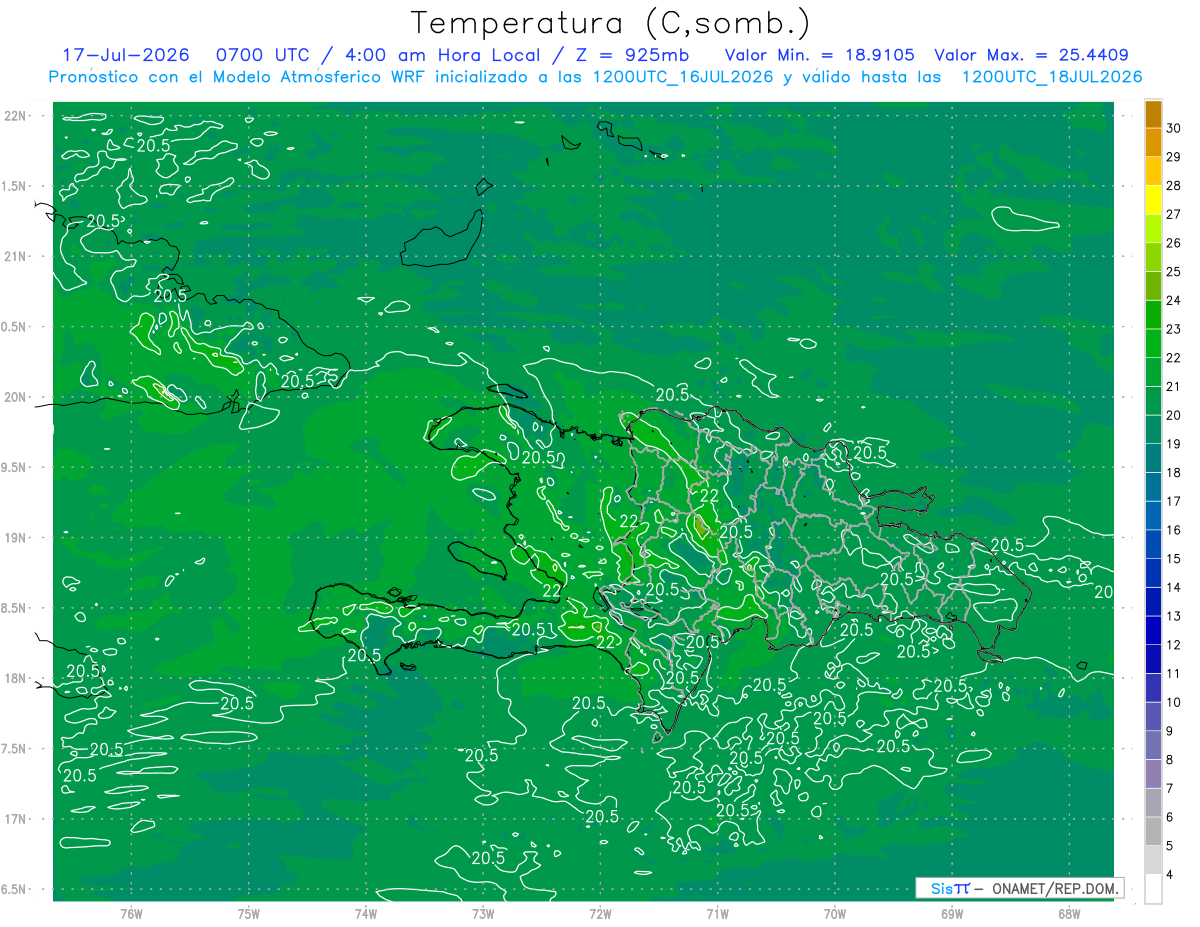Select the date '17-Jul-2026'

(x=126, y=55)
